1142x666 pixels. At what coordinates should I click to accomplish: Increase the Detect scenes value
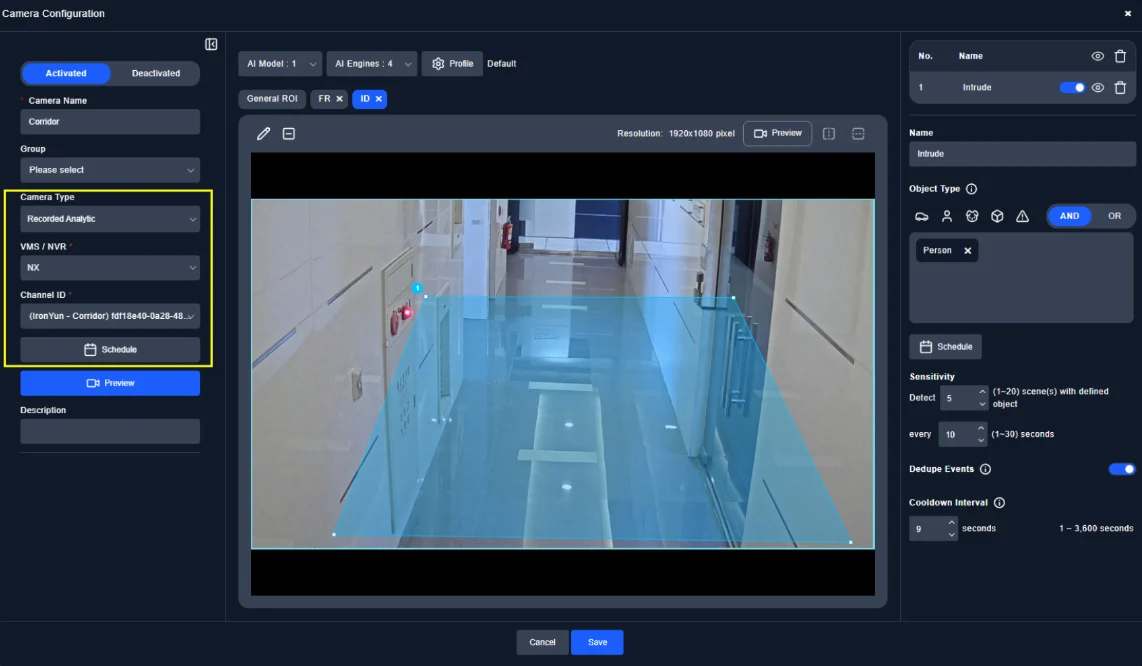(x=982, y=392)
